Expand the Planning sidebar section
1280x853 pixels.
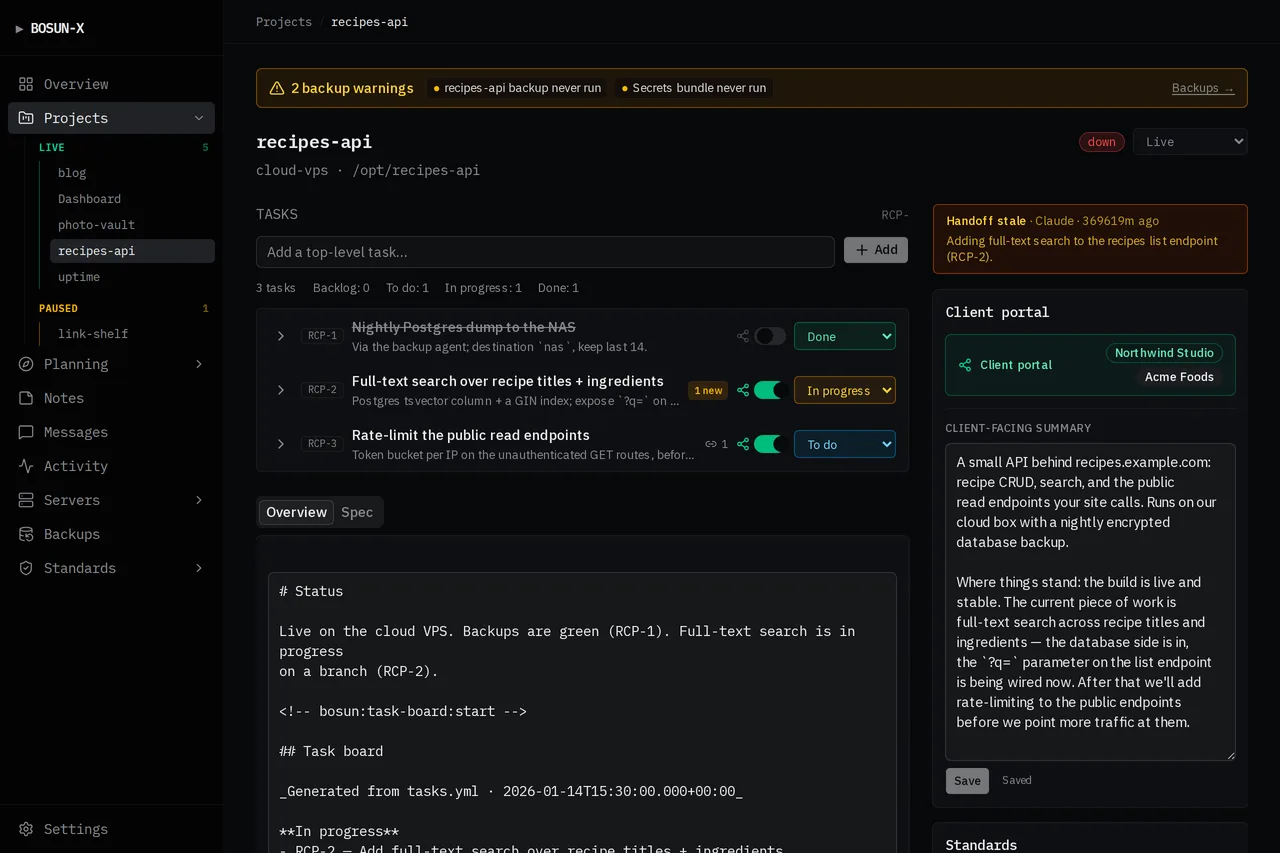[199, 364]
